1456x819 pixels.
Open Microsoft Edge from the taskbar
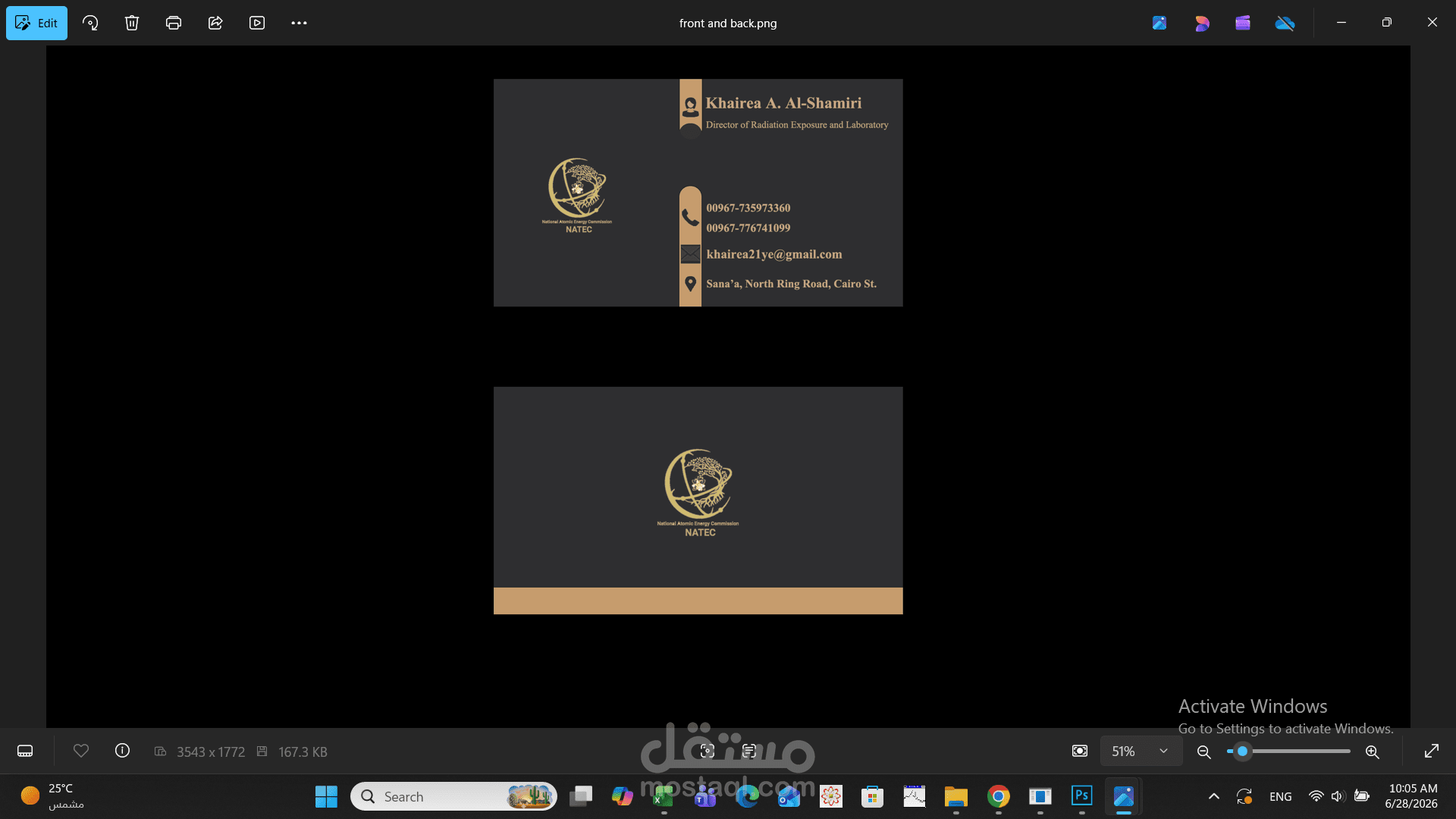pos(747,796)
